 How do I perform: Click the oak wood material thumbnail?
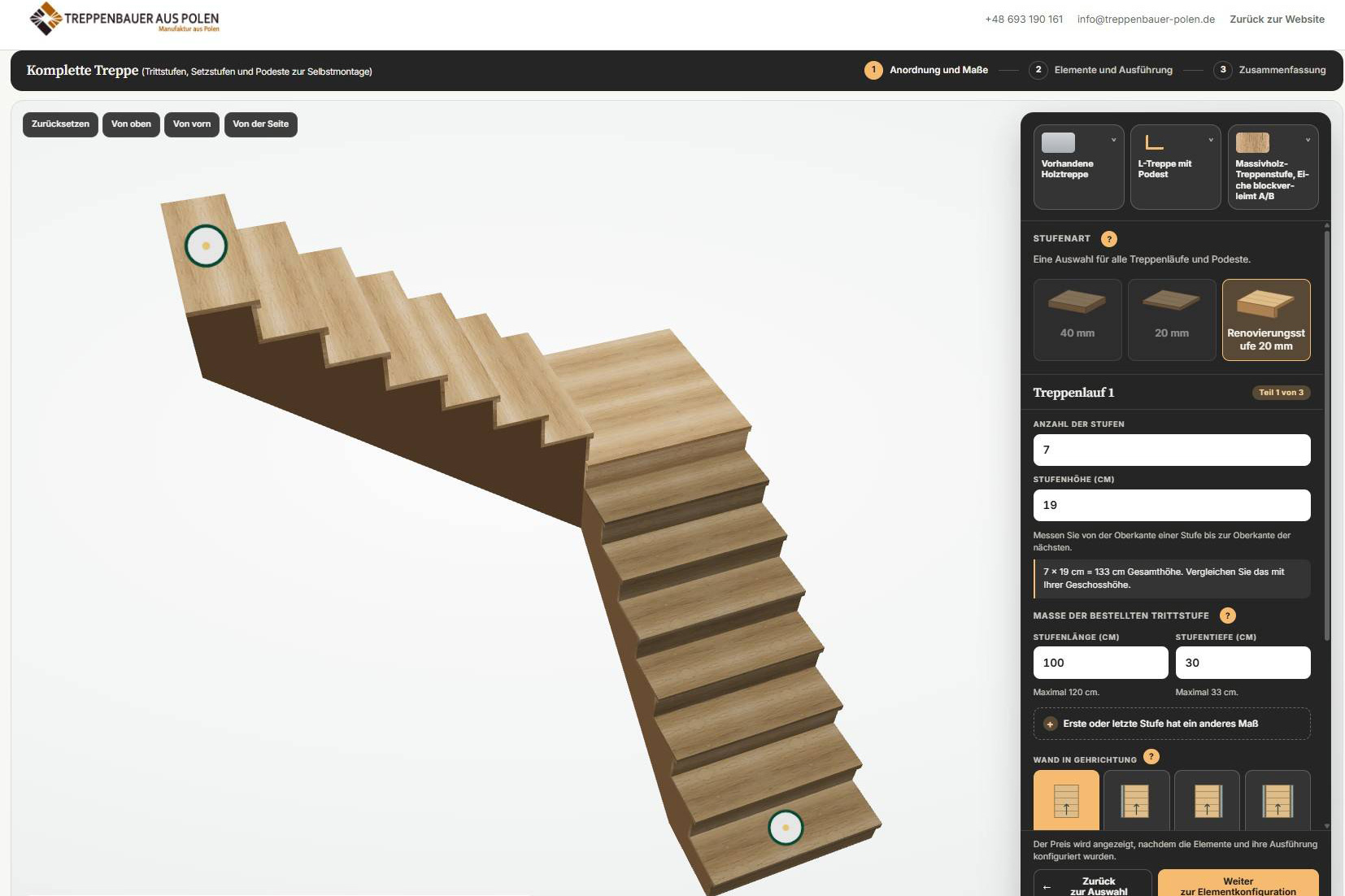click(1252, 142)
